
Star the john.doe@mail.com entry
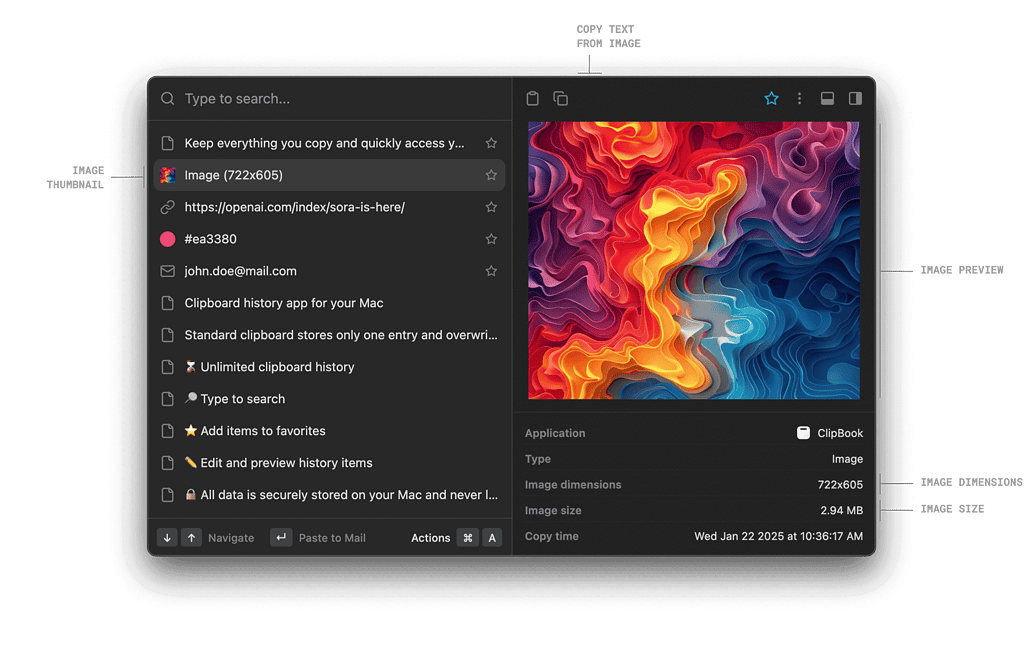point(491,271)
